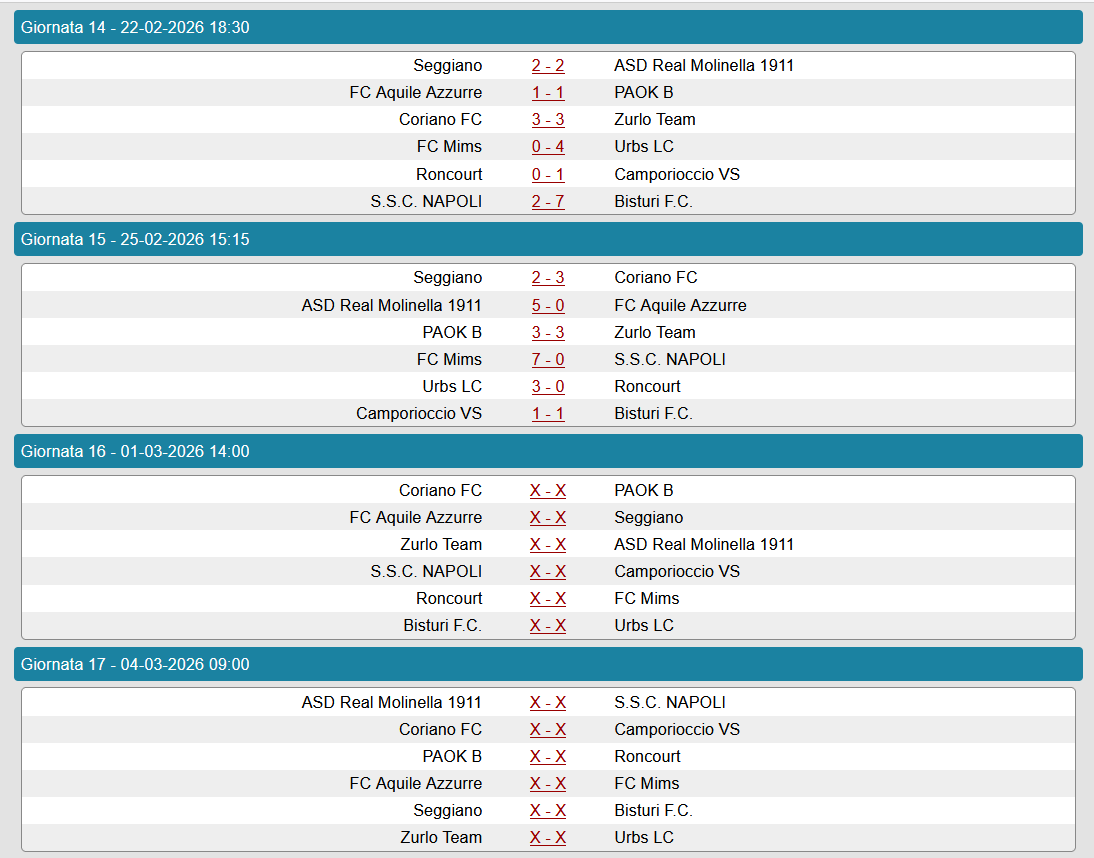Click the 5-0 score of ASD Real Molinella 1911

click(548, 305)
